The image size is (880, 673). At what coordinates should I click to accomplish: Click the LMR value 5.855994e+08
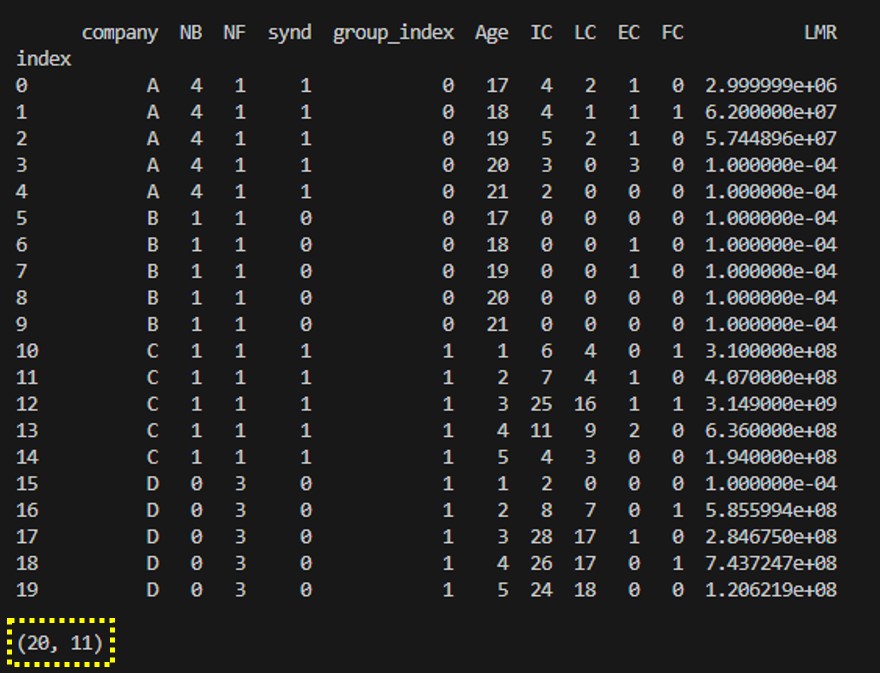771,511
